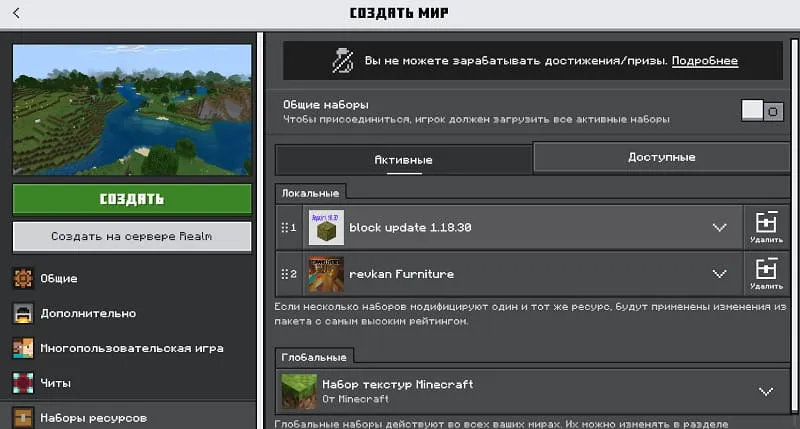Click the achievements disabled trophy icon
The height and width of the screenshot is (429, 800).
[343, 61]
